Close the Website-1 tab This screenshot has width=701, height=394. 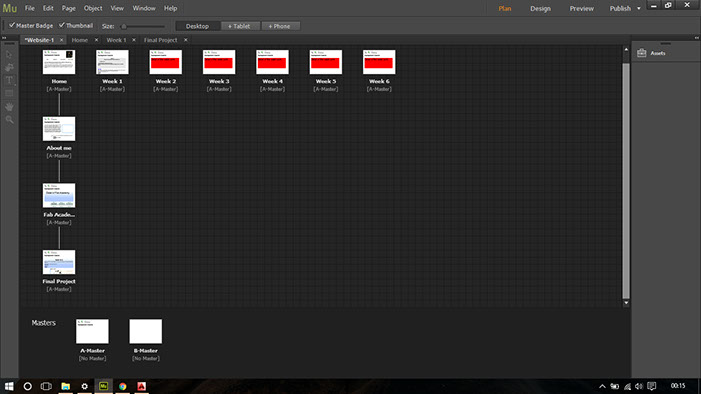point(62,40)
